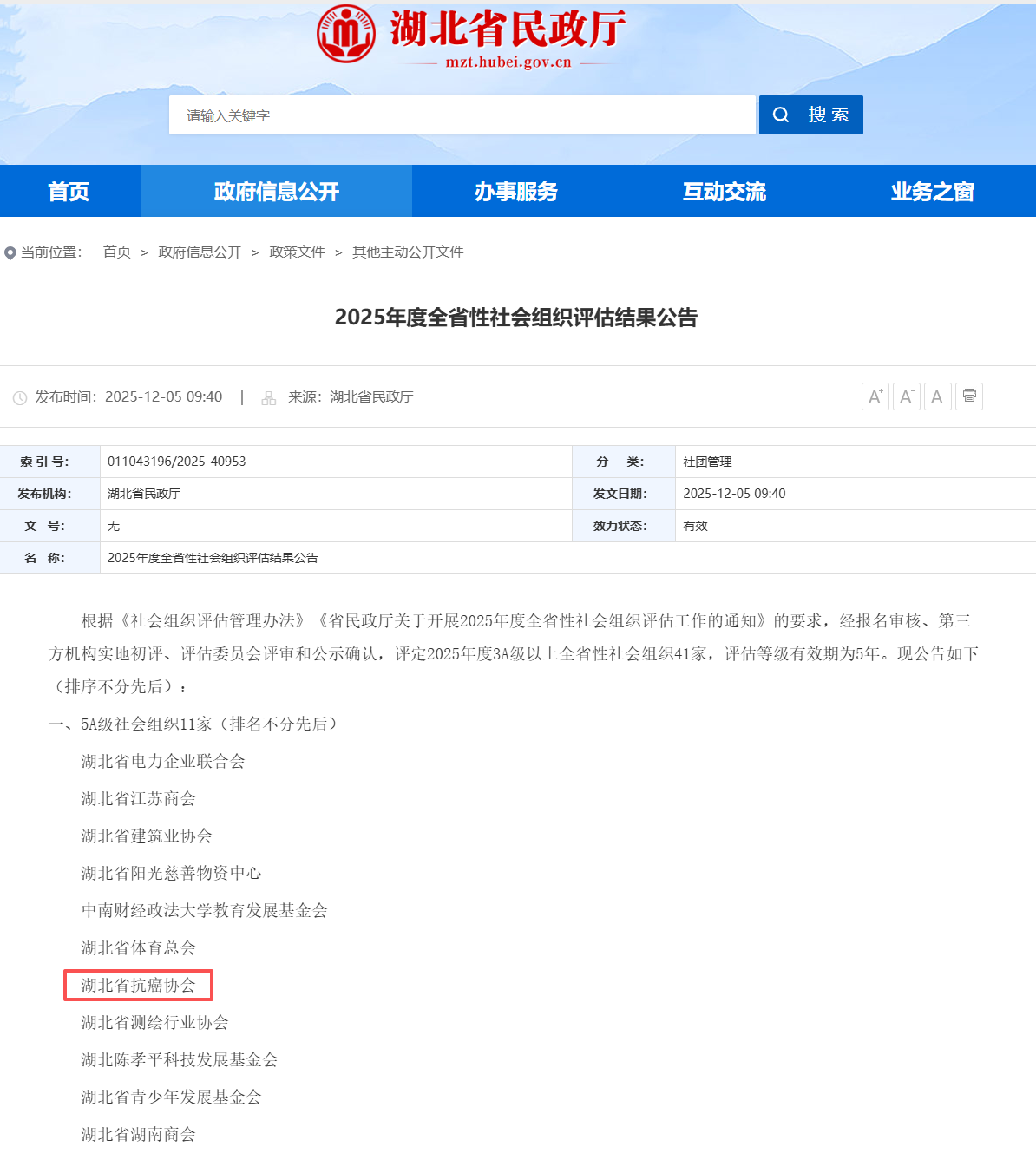Reset font size with default A icon
1036x1160 pixels.
937,396
